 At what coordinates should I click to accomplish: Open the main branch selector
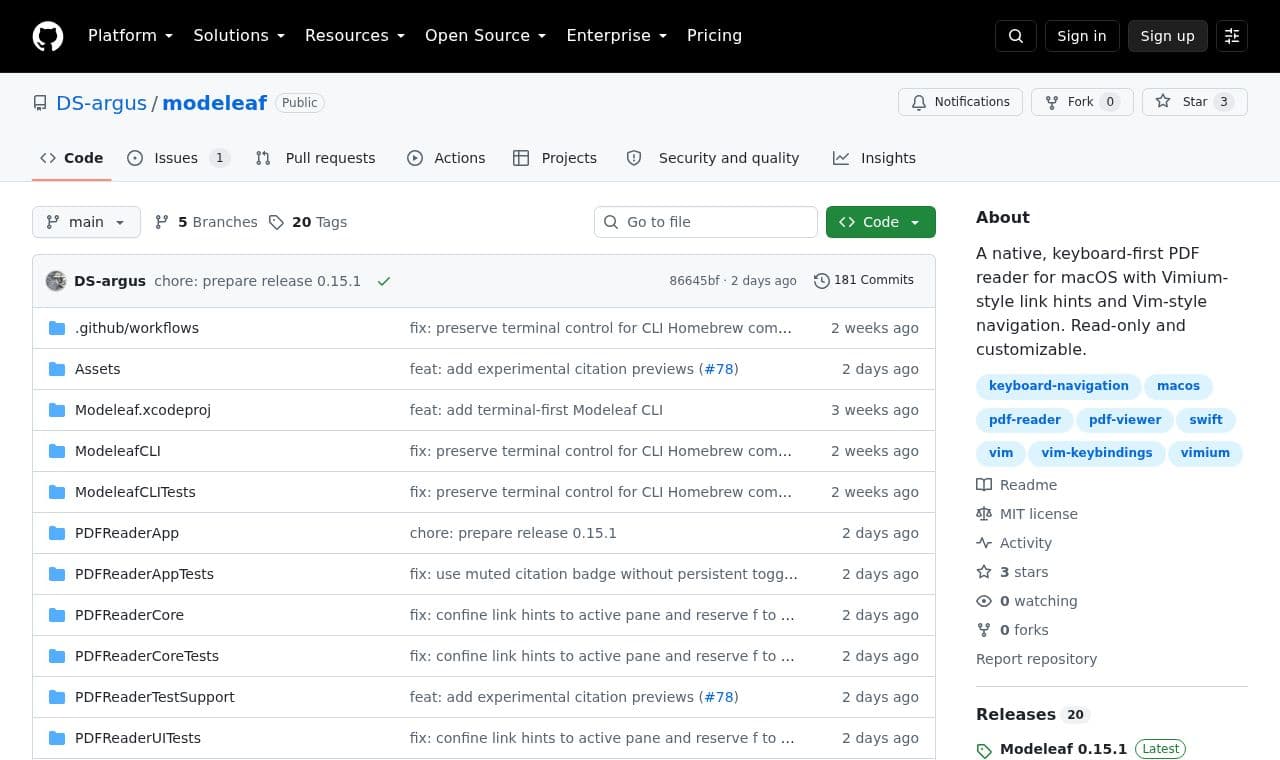pyautogui.click(x=86, y=222)
